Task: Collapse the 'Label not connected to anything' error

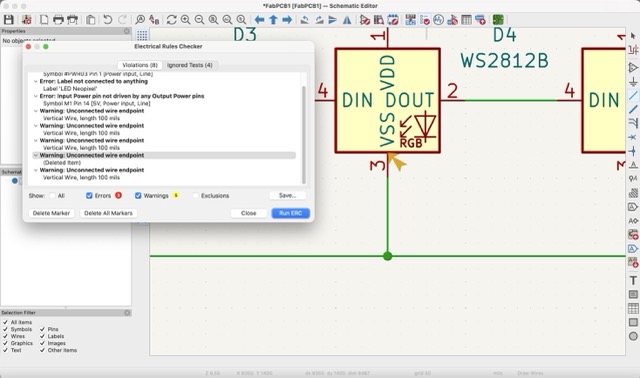Action: [x=36, y=81]
